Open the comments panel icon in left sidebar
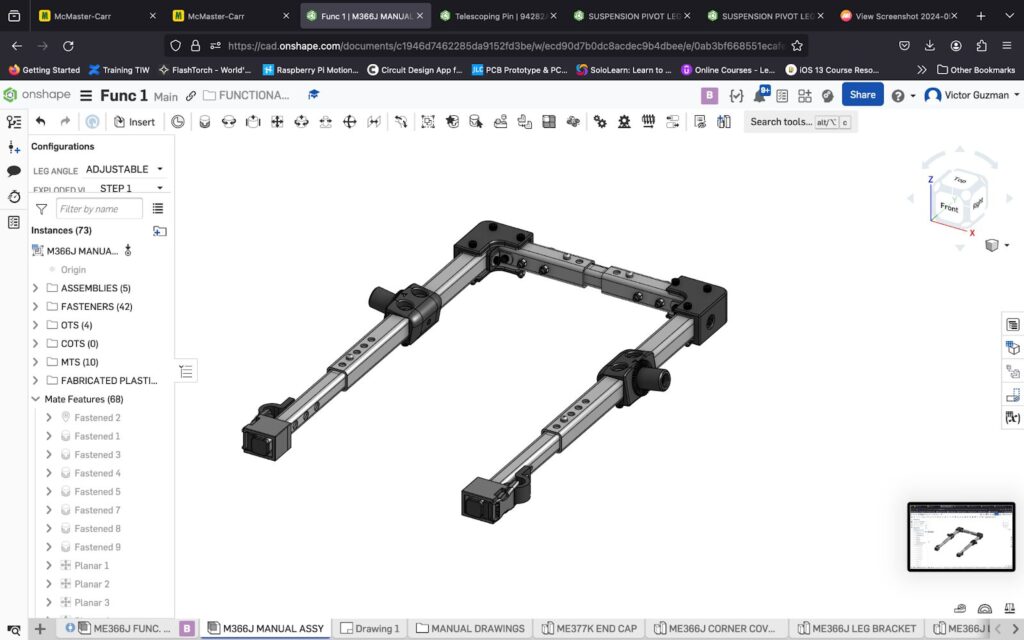Image resolution: width=1024 pixels, height=640 pixels. [14, 171]
